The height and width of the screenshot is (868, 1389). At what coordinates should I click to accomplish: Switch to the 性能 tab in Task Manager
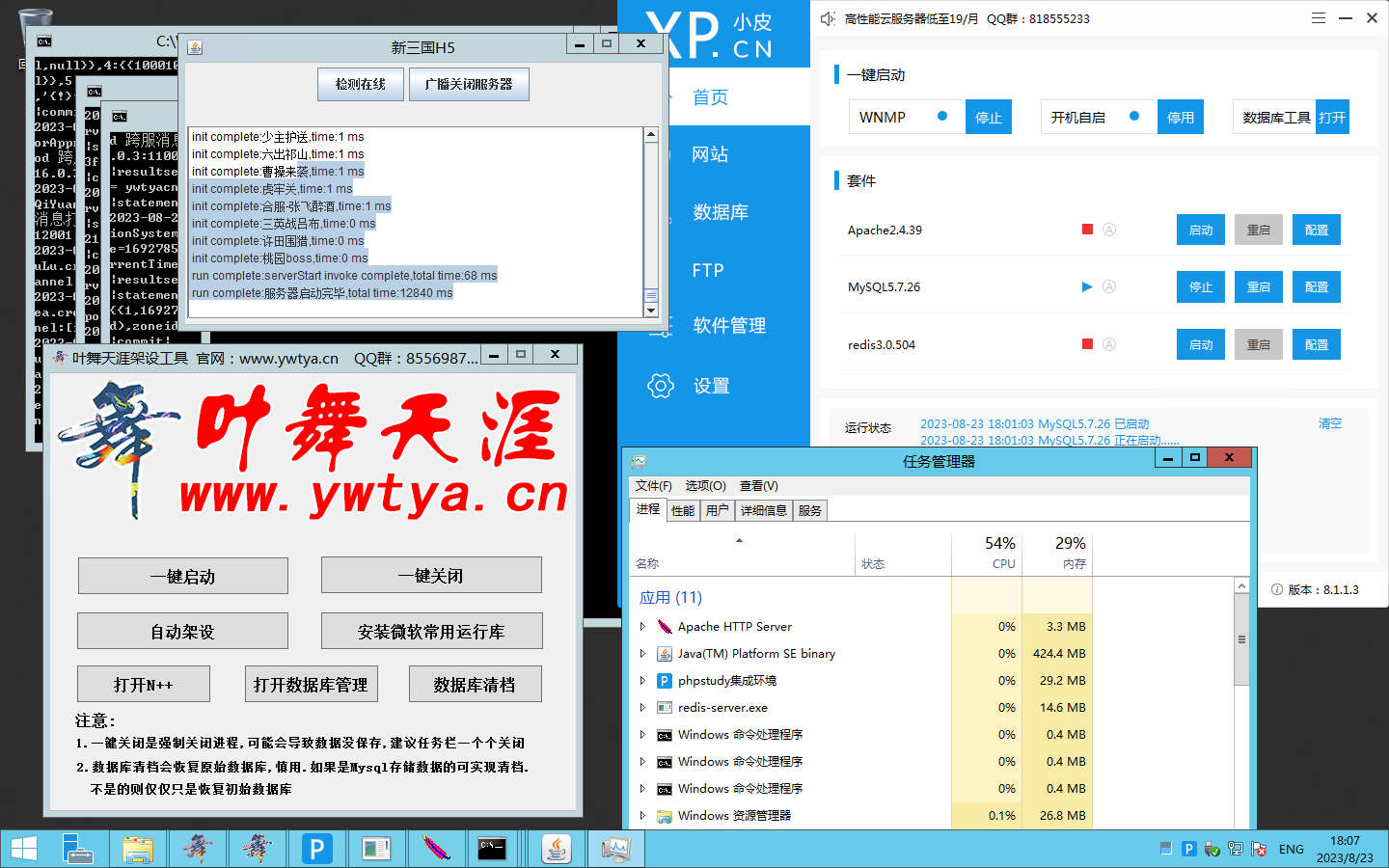click(683, 510)
